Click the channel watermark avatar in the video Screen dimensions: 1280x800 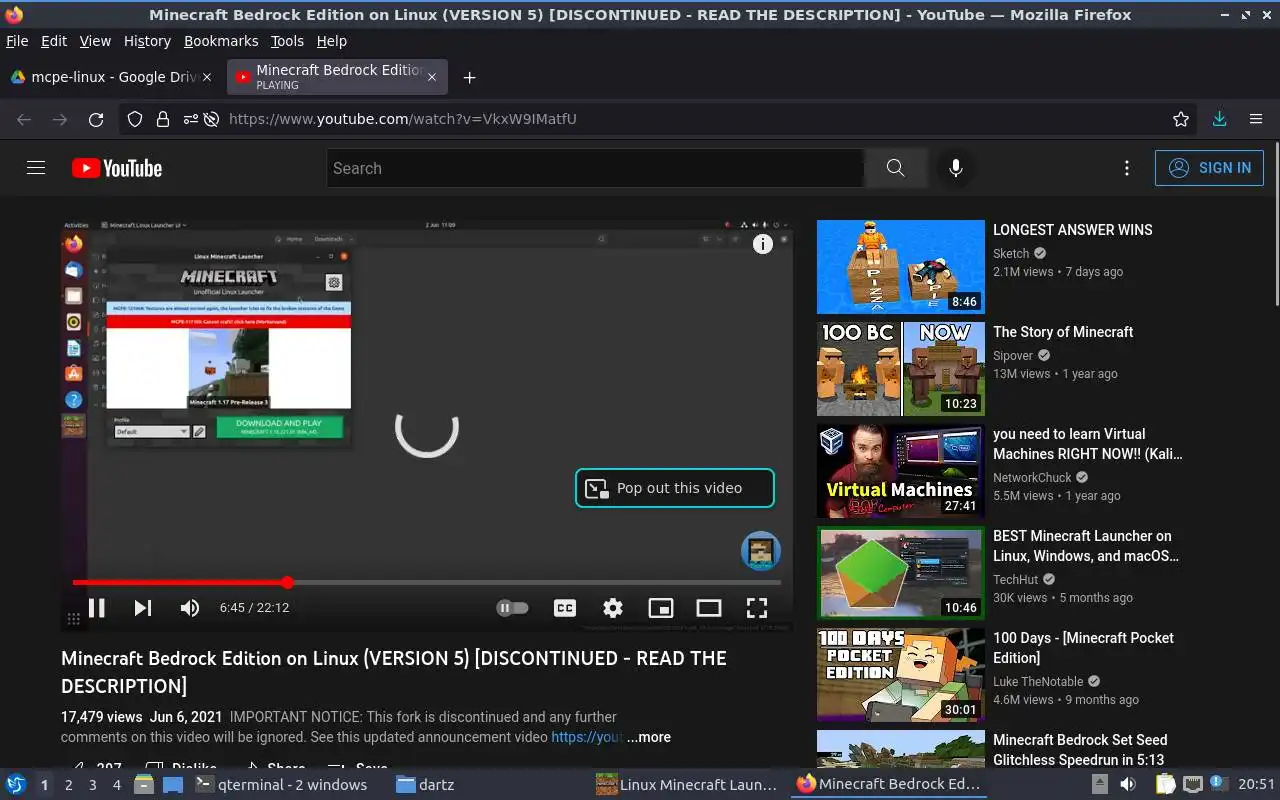760,551
